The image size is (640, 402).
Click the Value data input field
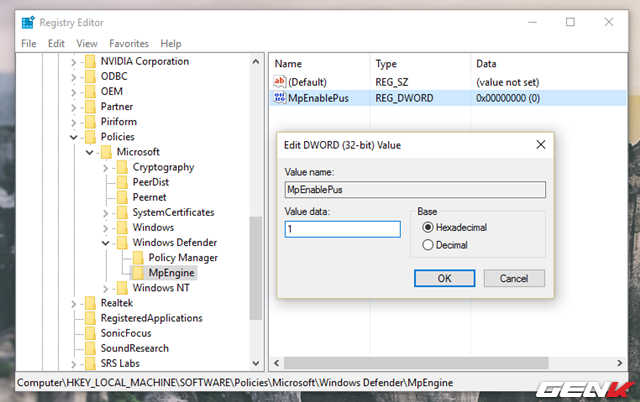342,229
